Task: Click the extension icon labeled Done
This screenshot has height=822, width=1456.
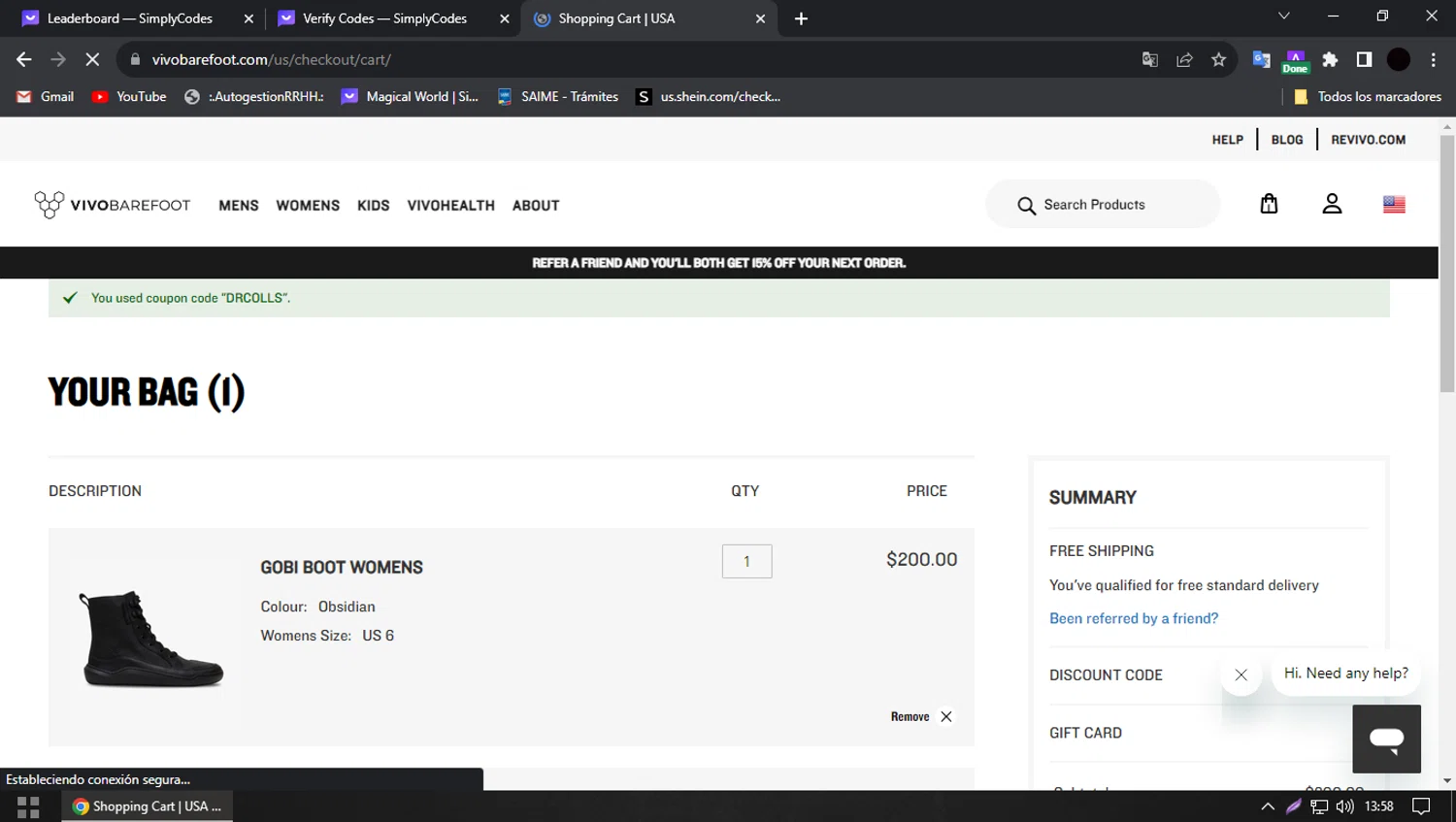Action: pos(1295,61)
